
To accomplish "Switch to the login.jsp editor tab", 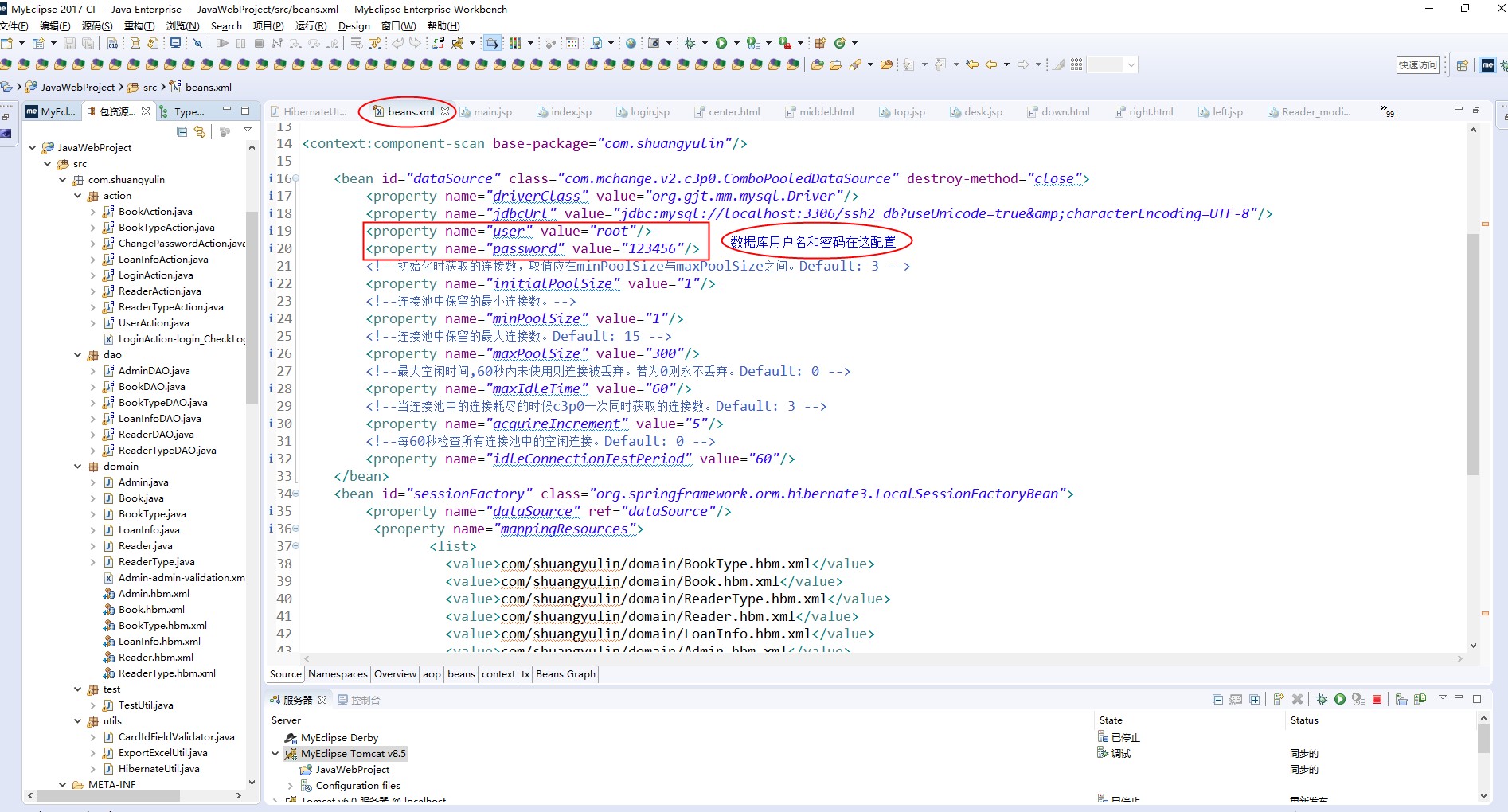I will click(x=649, y=112).
